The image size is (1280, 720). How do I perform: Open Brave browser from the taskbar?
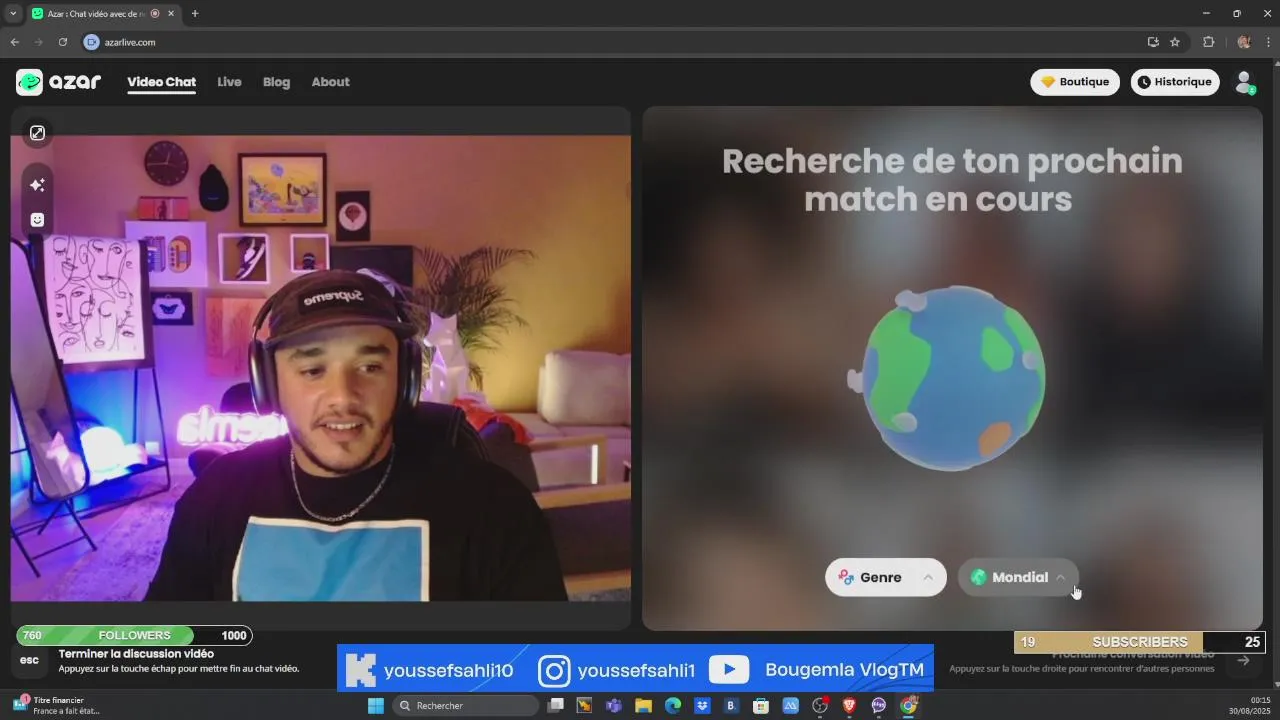[849, 706]
